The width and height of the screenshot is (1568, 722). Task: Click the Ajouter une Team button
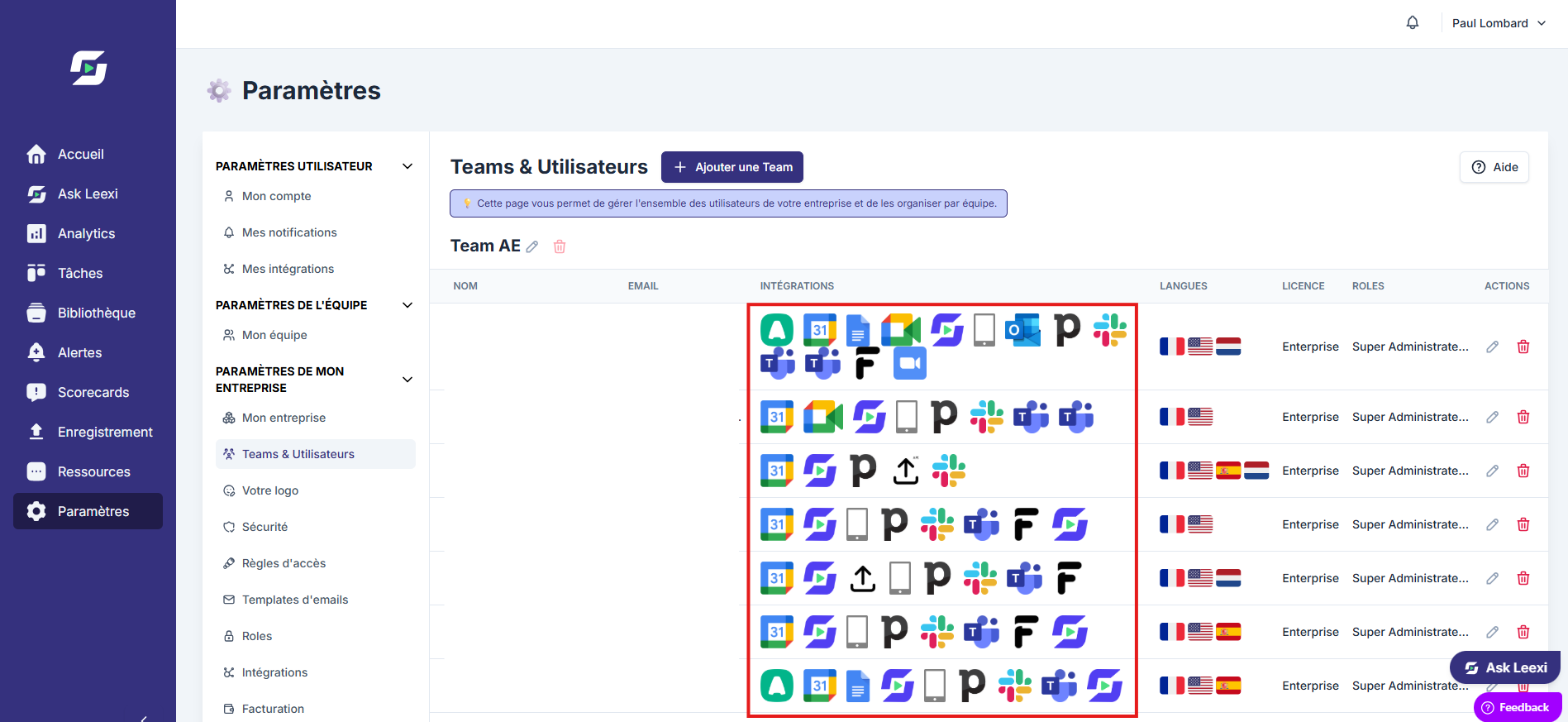[x=732, y=167]
